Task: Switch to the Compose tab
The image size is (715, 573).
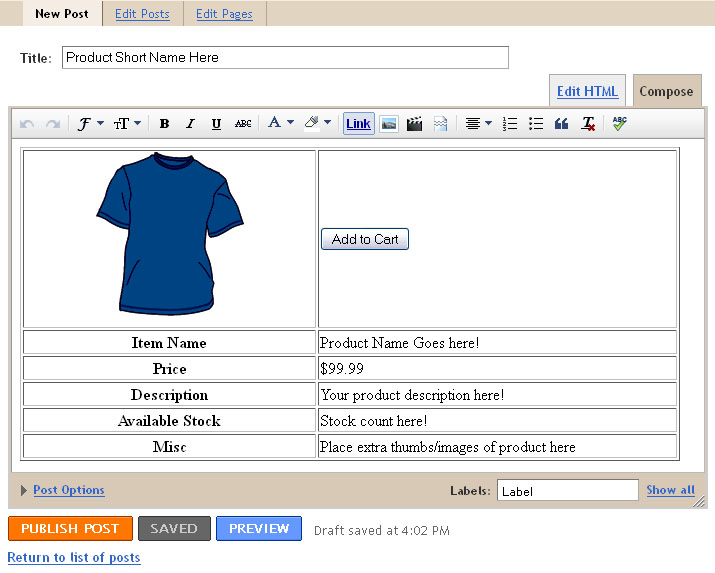Action: pos(666,91)
